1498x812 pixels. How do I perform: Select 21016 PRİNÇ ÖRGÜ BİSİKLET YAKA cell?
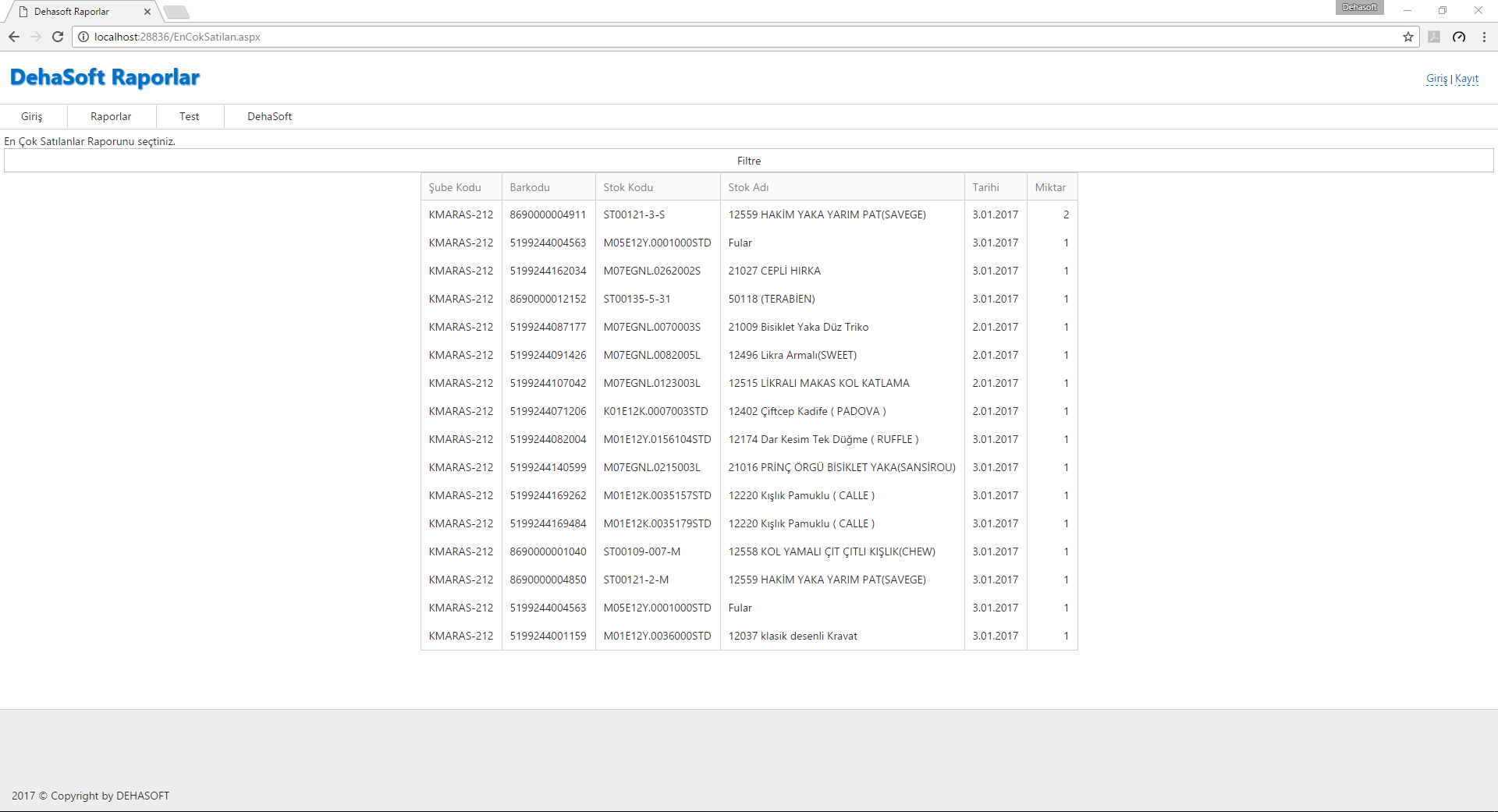tap(842, 467)
